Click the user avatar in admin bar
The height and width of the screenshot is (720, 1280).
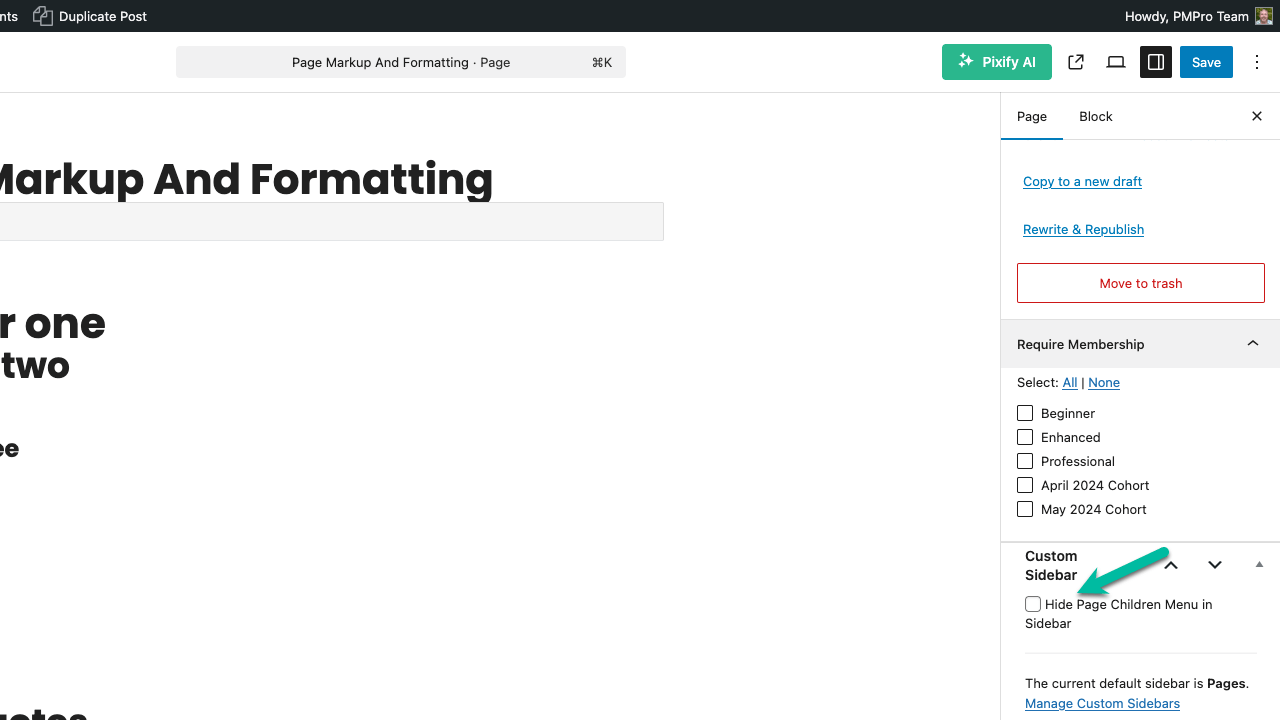1264,16
